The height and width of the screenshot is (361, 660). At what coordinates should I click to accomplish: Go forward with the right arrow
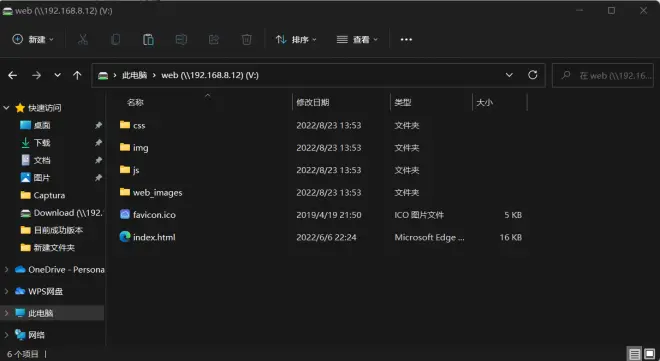(x=37, y=75)
